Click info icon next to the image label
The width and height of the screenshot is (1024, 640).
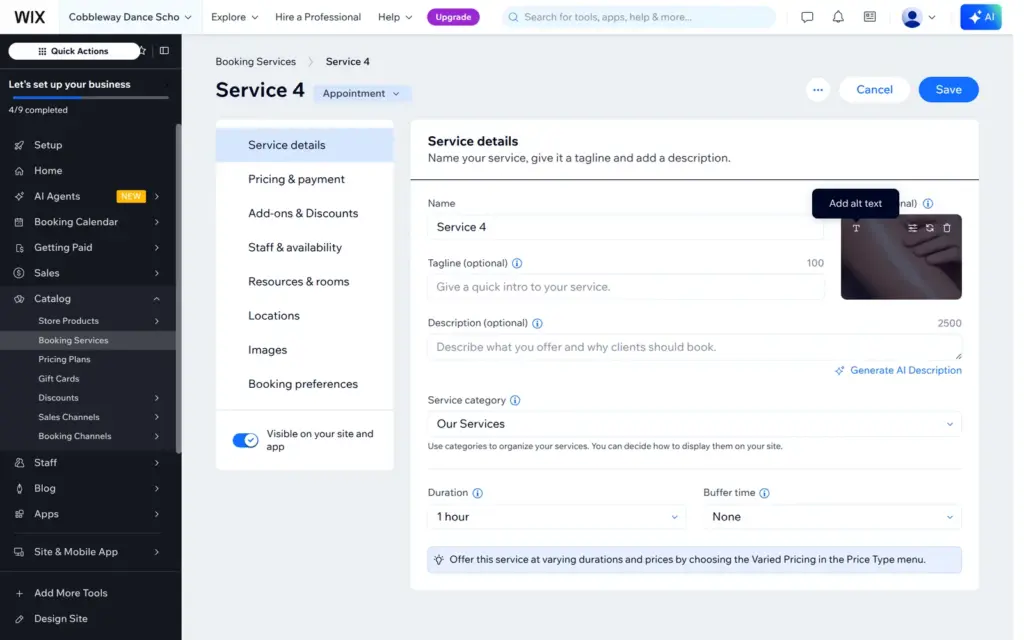point(928,204)
